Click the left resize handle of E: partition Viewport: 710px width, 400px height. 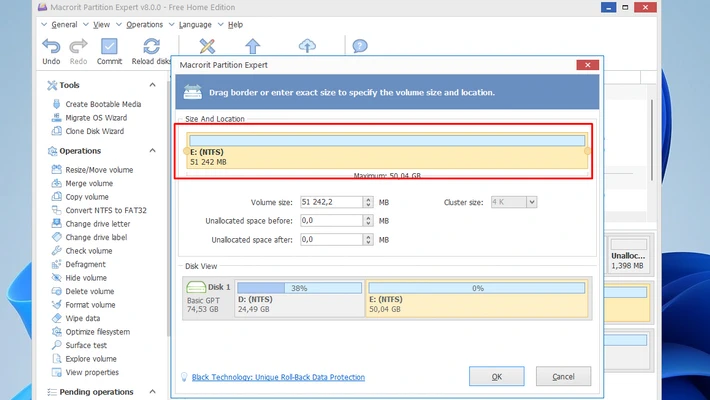[x=186, y=151]
